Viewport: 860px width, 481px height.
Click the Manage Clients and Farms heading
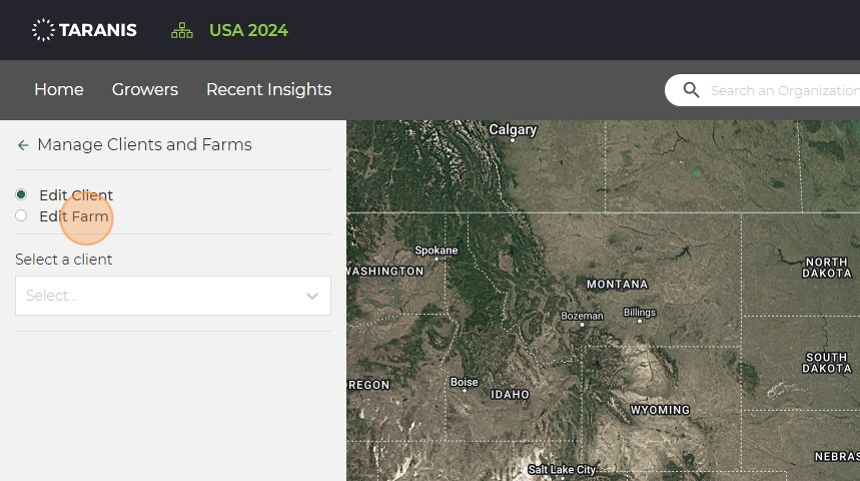tap(144, 145)
